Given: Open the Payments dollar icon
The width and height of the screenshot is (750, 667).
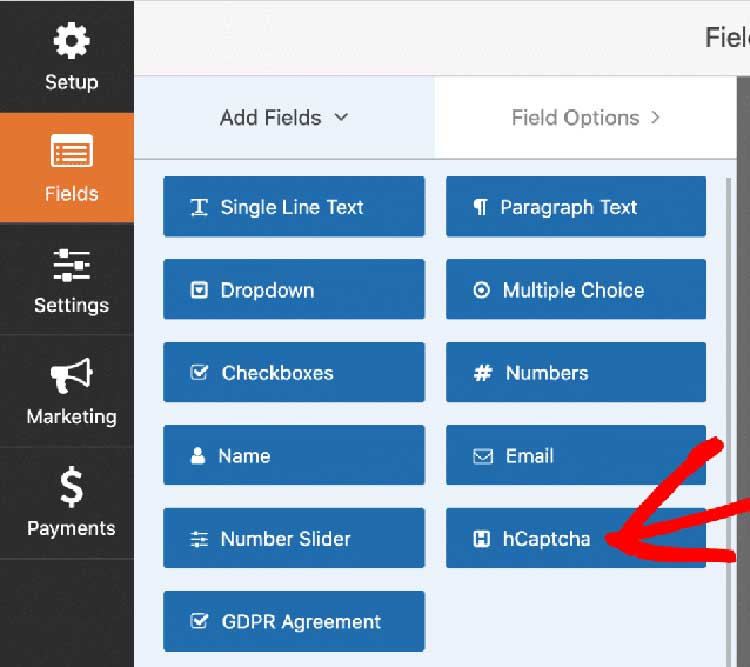Looking at the screenshot, I should [x=72, y=487].
